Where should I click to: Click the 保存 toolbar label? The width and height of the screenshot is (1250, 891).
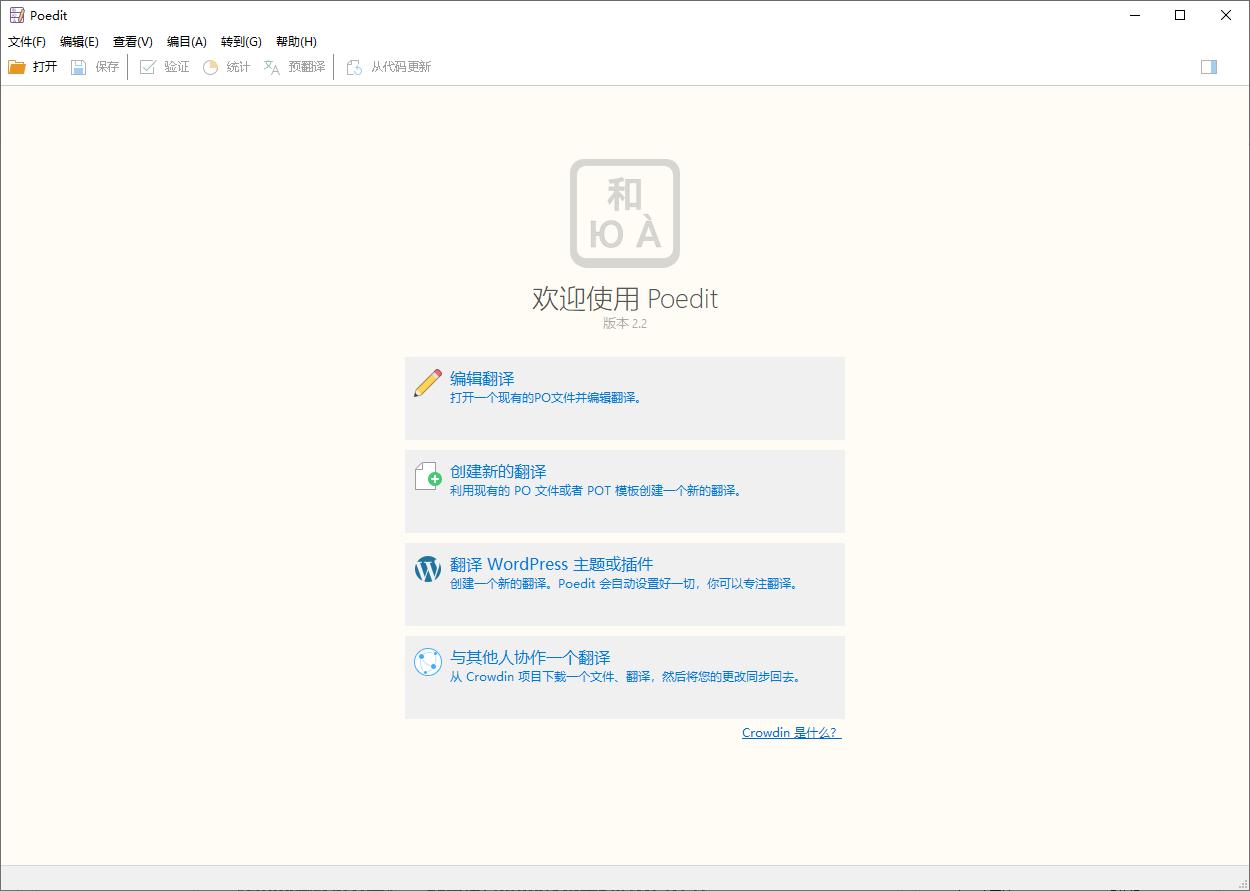point(107,67)
